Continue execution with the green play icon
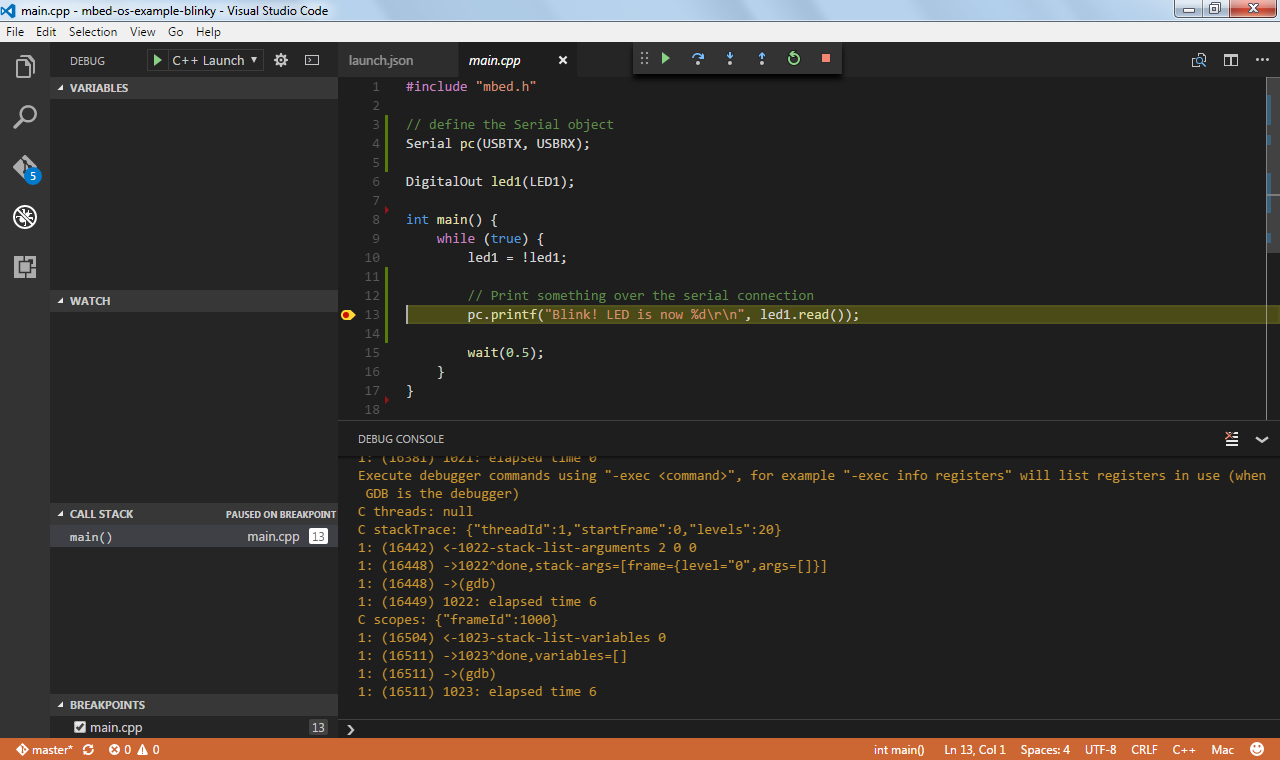 tap(666, 58)
